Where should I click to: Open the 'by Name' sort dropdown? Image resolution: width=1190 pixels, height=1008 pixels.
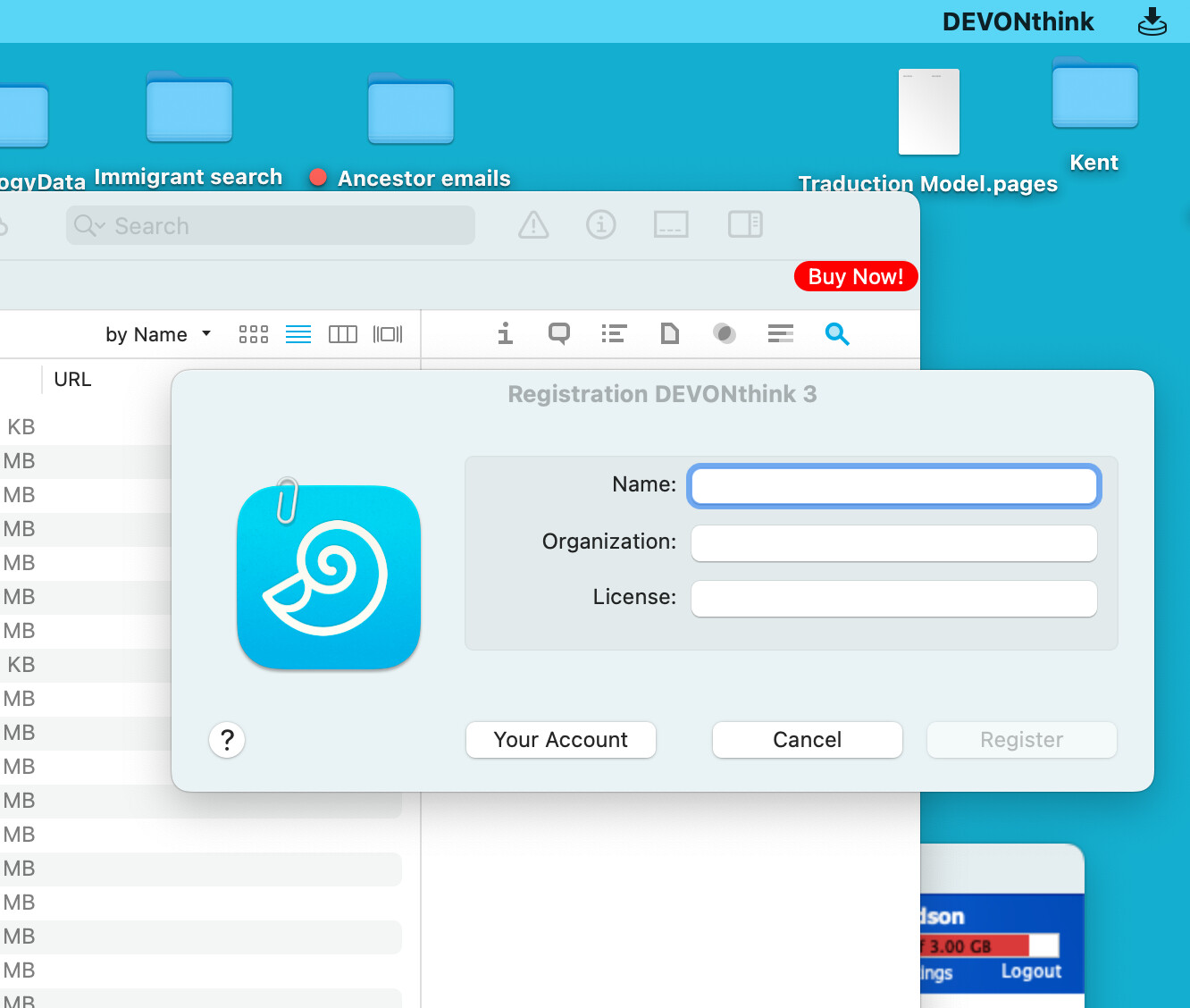coord(158,334)
